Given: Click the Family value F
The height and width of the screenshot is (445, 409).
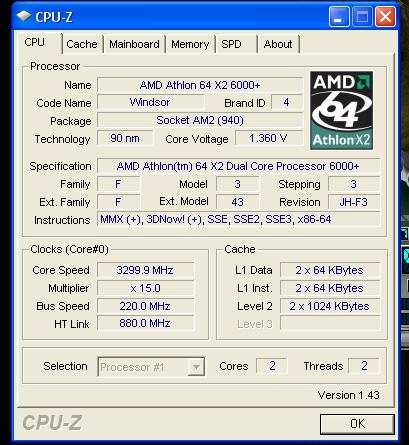Looking at the screenshot, I should (x=118, y=184).
